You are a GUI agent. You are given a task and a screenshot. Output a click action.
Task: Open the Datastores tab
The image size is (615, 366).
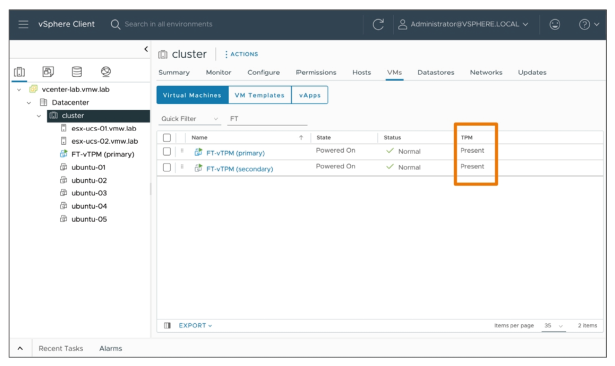click(x=436, y=72)
